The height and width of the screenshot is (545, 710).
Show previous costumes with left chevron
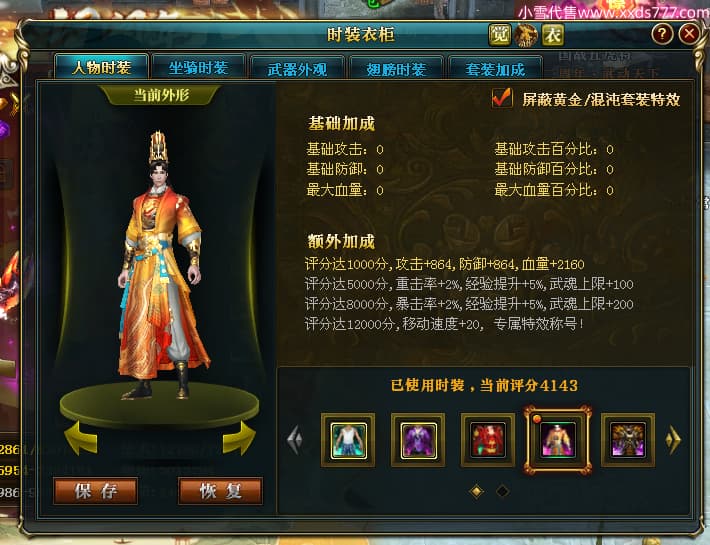[x=295, y=440]
